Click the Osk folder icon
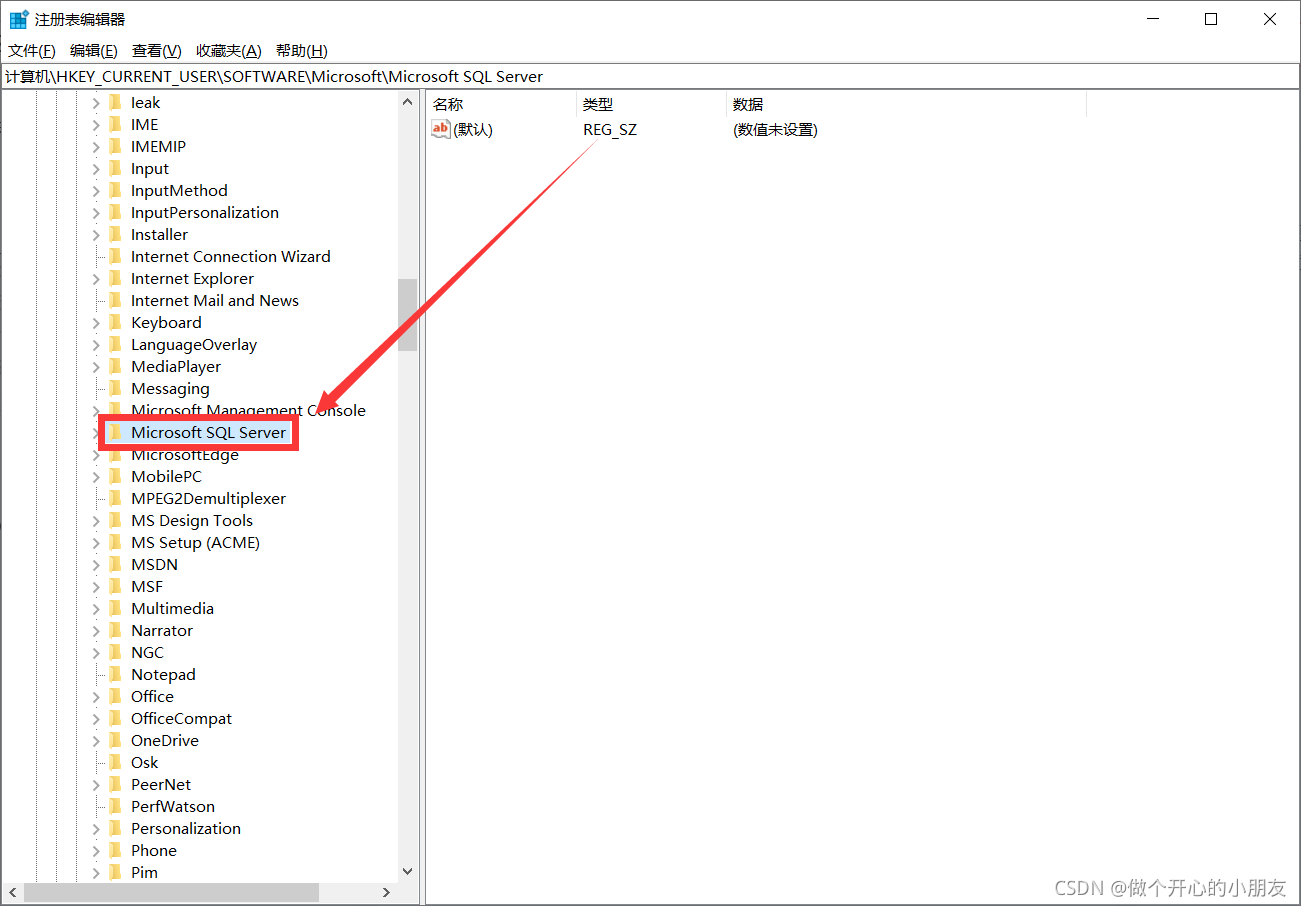1301x906 pixels. click(x=115, y=762)
